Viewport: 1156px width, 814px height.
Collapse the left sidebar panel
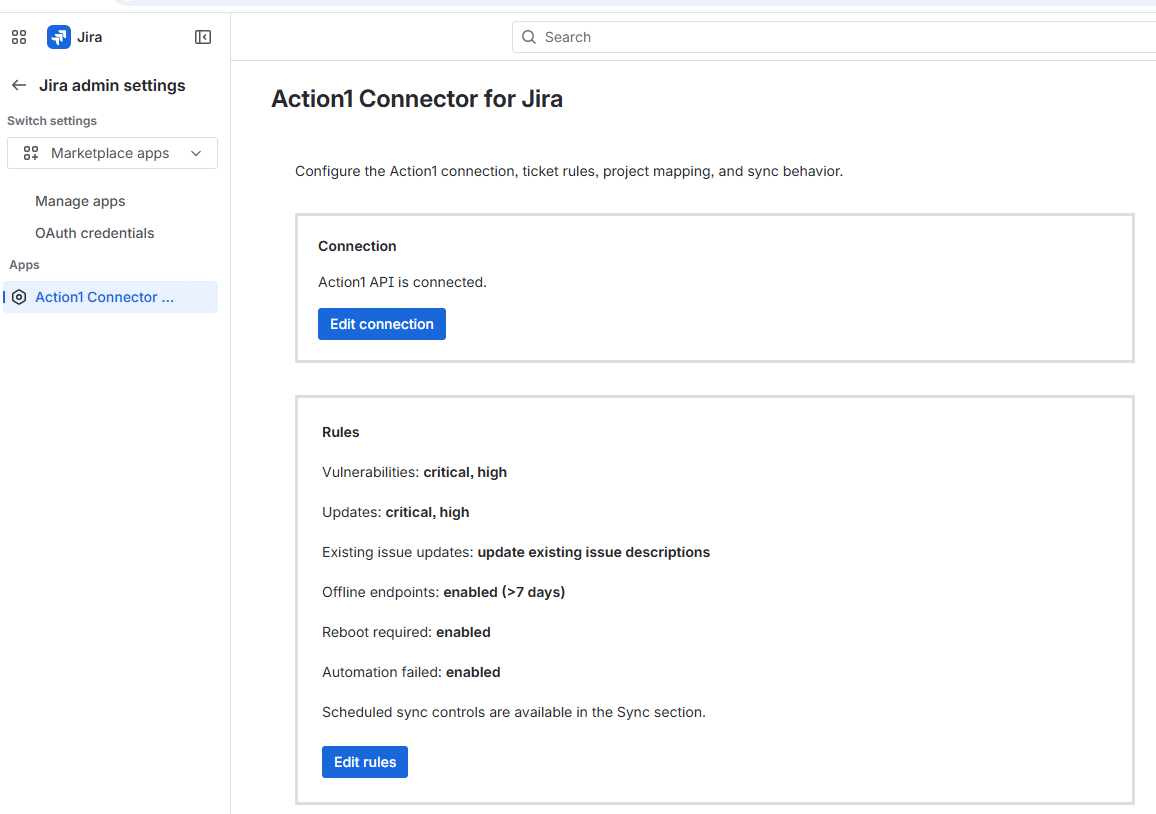pos(202,37)
